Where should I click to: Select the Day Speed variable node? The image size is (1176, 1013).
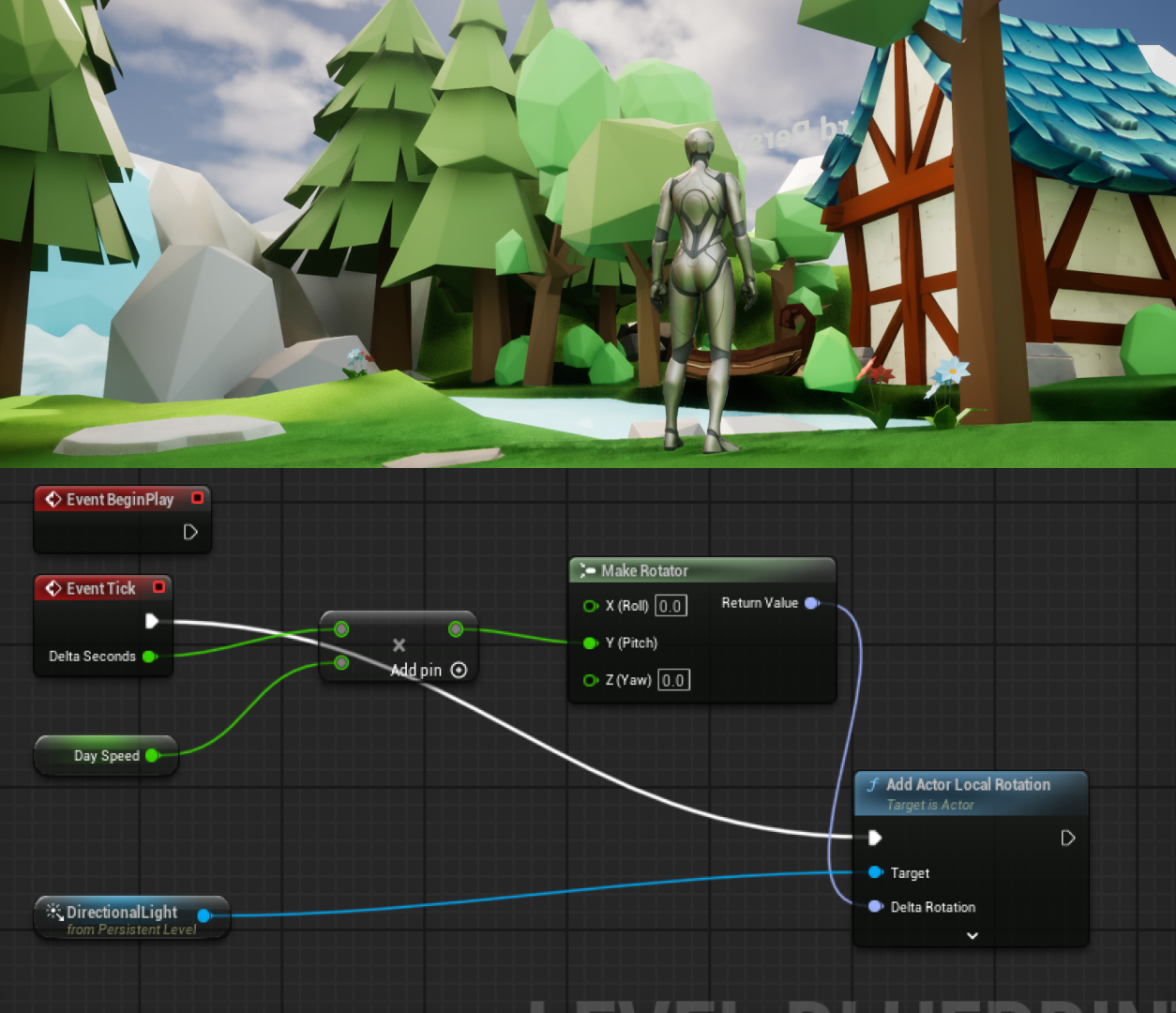106,755
